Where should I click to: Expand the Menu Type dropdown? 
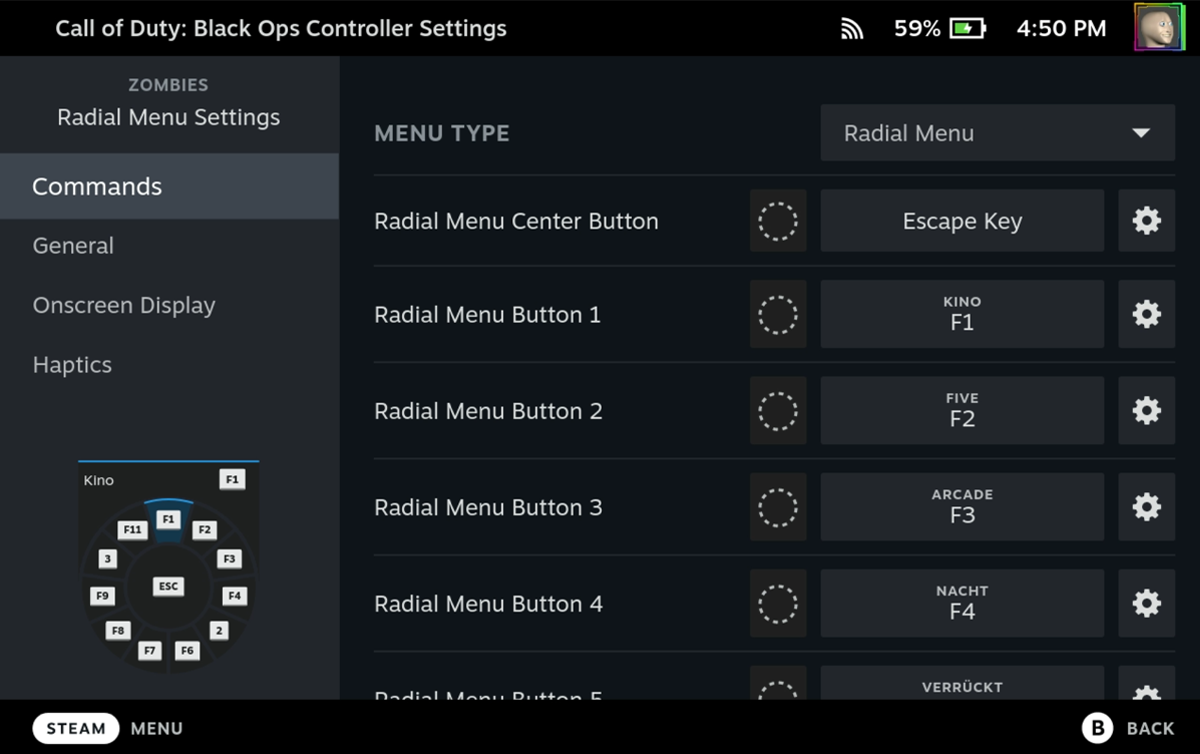point(997,133)
